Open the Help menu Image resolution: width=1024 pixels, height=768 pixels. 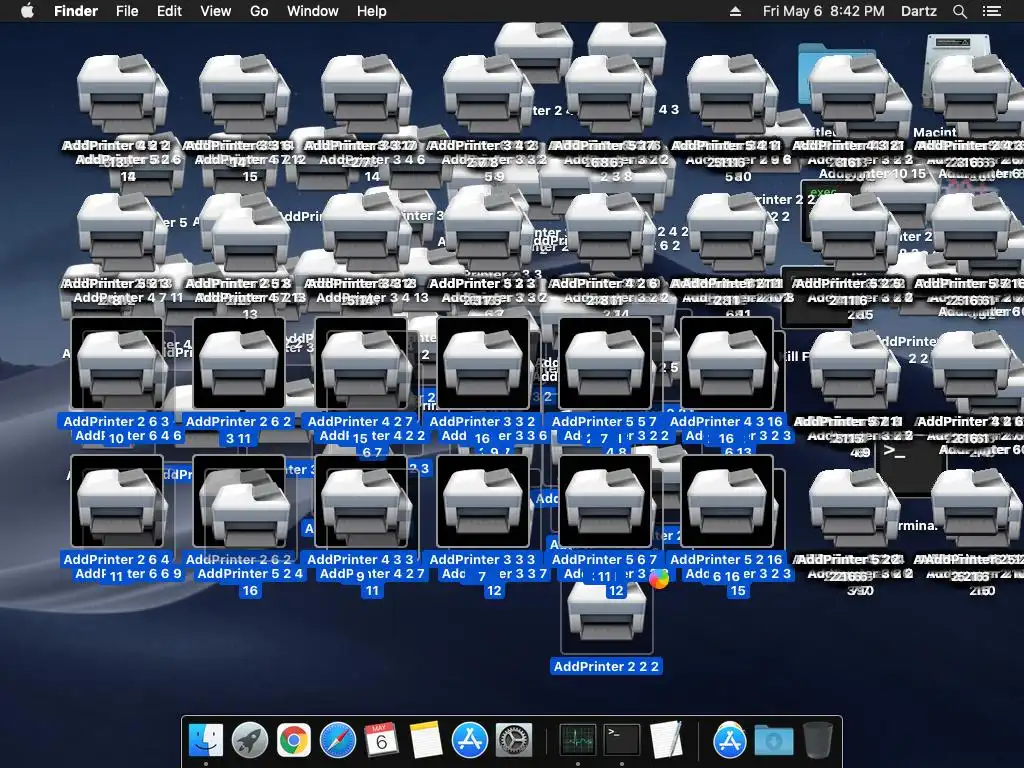(x=372, y=11)
